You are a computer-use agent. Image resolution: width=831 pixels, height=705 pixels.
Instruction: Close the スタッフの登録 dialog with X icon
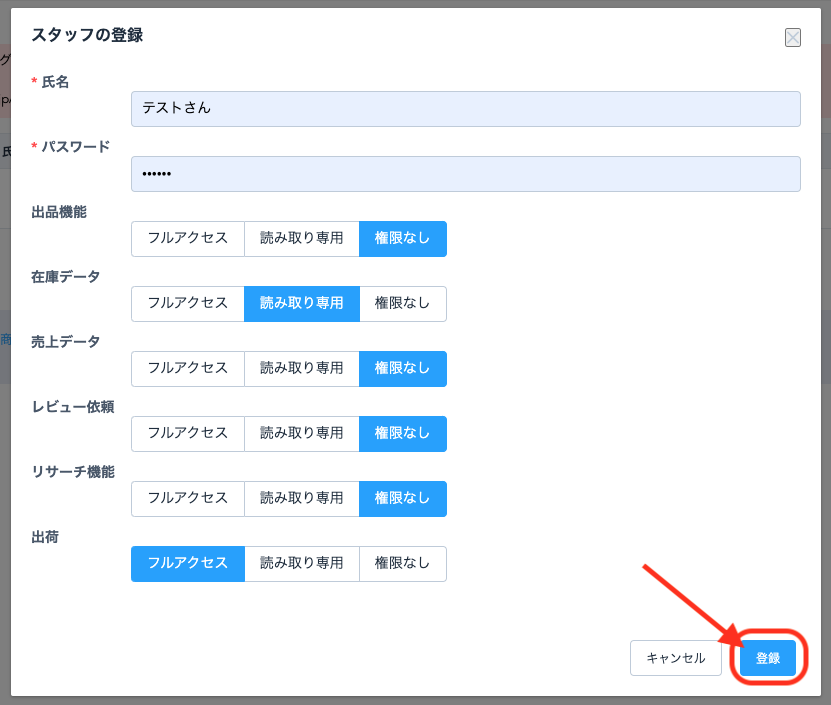[792, 38]
